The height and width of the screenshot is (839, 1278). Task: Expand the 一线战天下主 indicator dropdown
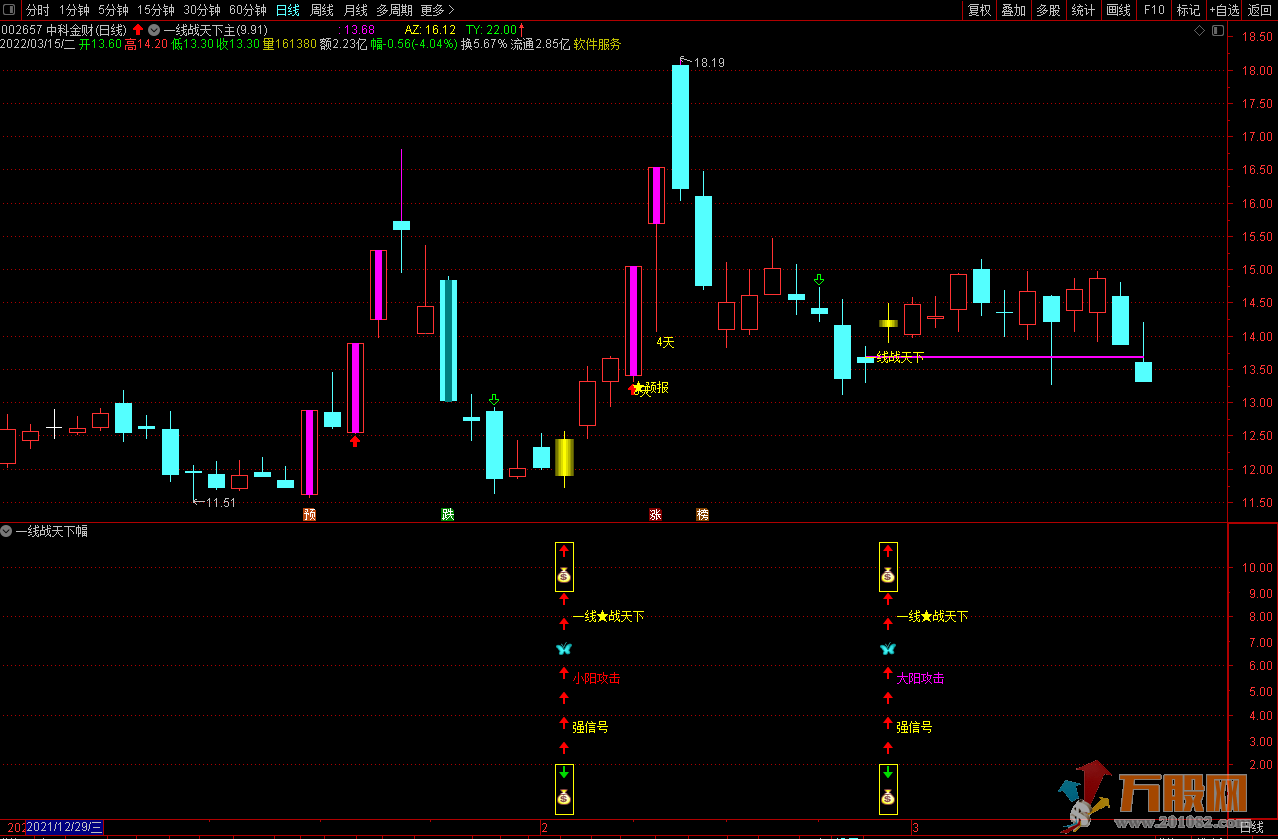pyautogui.click(x=154, y=30)
